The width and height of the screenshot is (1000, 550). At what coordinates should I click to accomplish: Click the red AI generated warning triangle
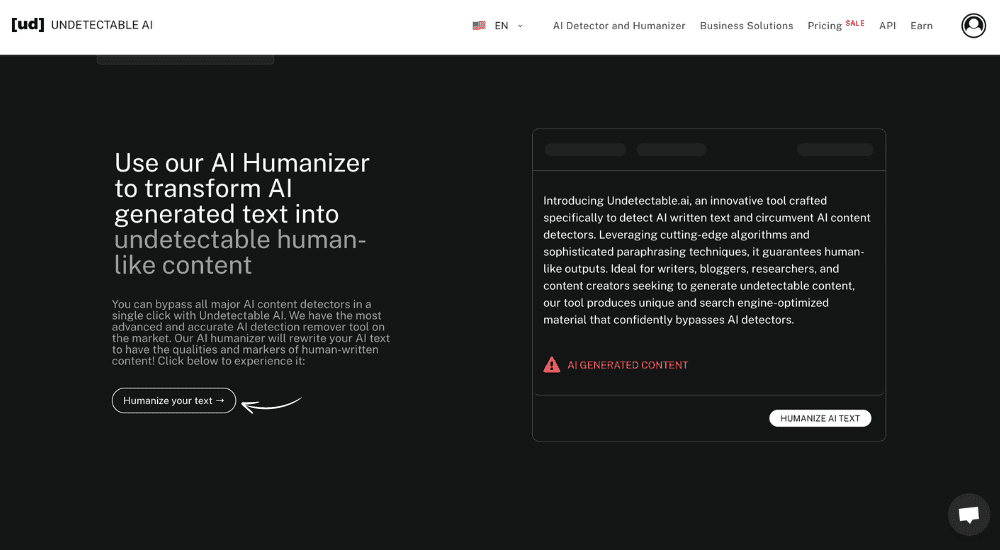coord(551,365)
